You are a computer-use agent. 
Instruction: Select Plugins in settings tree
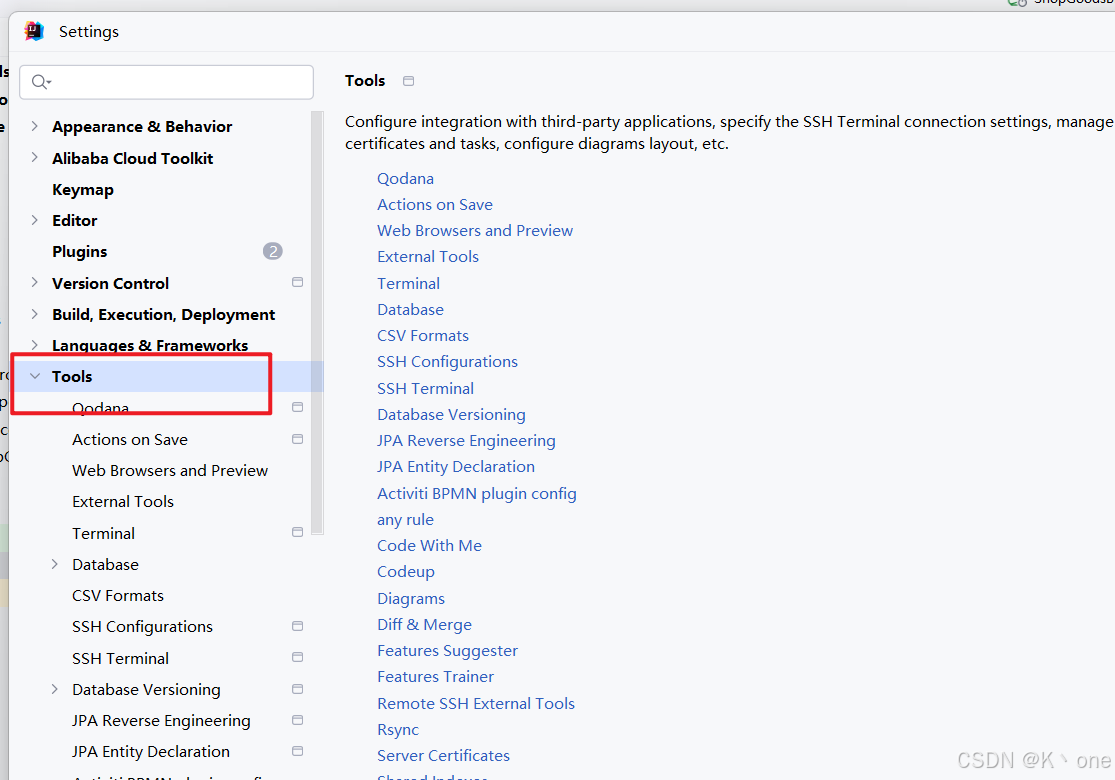click(x=80, y=252)
